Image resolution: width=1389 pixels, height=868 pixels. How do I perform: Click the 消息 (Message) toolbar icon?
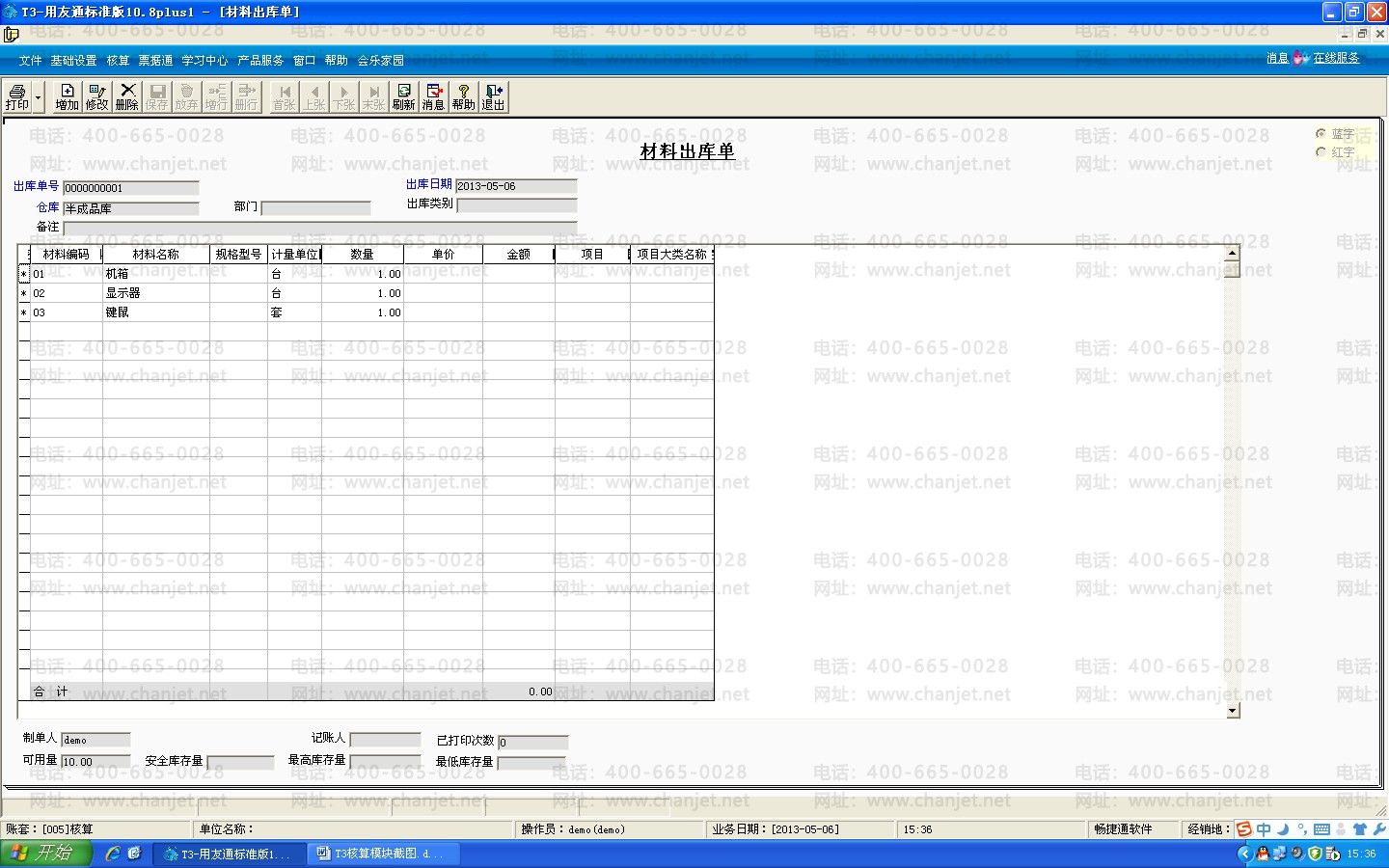[433, 97]
